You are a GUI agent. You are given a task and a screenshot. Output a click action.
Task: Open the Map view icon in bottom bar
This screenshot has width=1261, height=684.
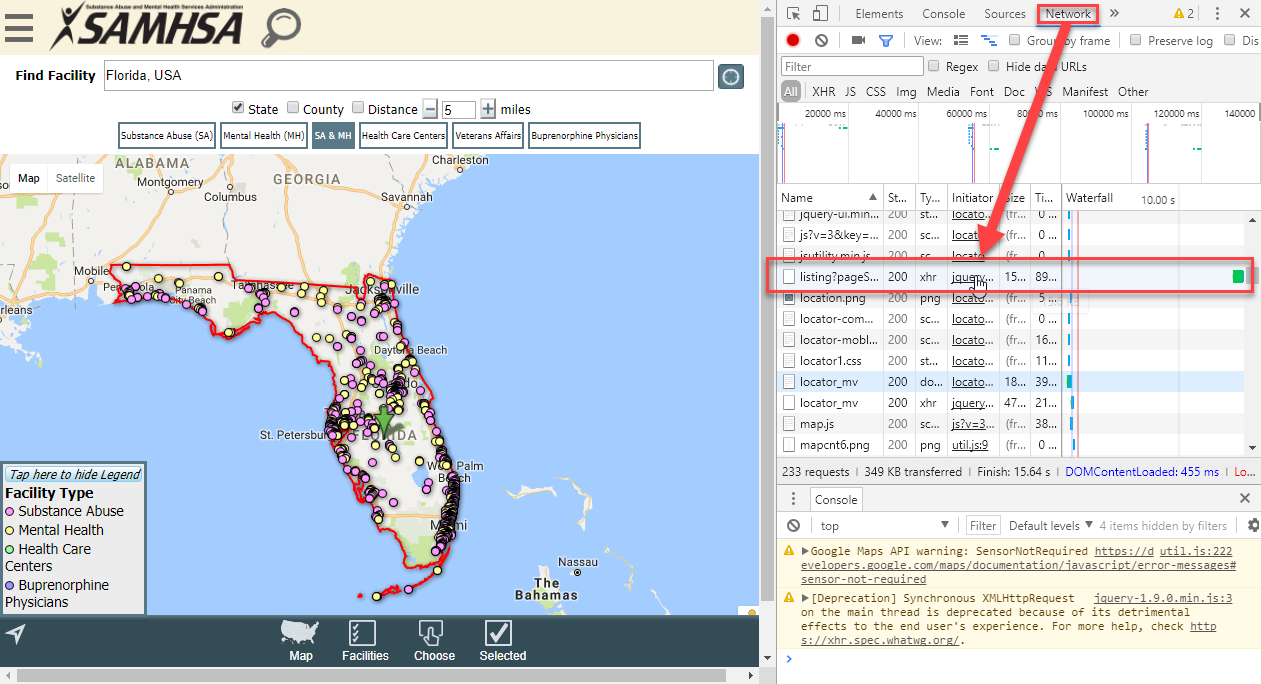point(301,641)
